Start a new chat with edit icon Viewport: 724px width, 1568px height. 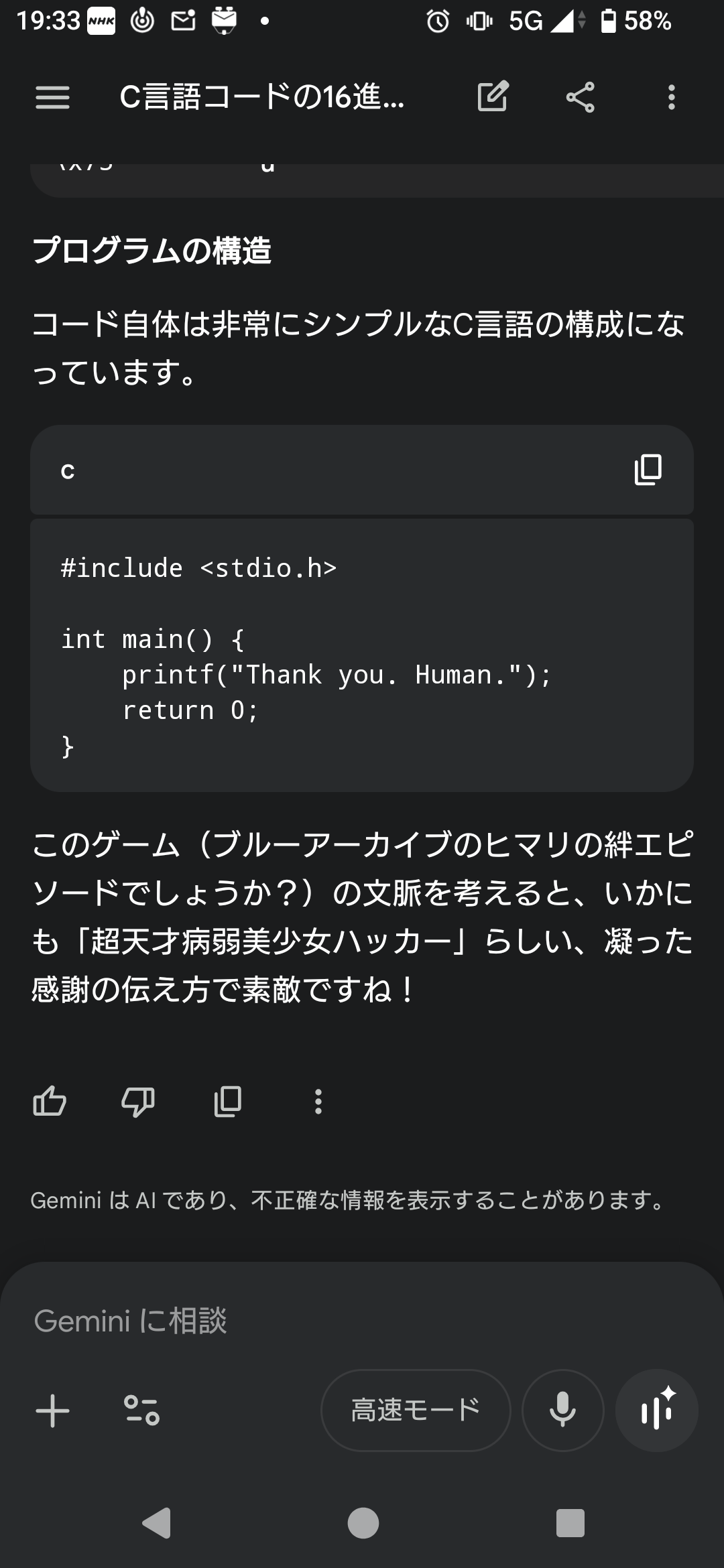pyautogui.click(x=493, y=96)
